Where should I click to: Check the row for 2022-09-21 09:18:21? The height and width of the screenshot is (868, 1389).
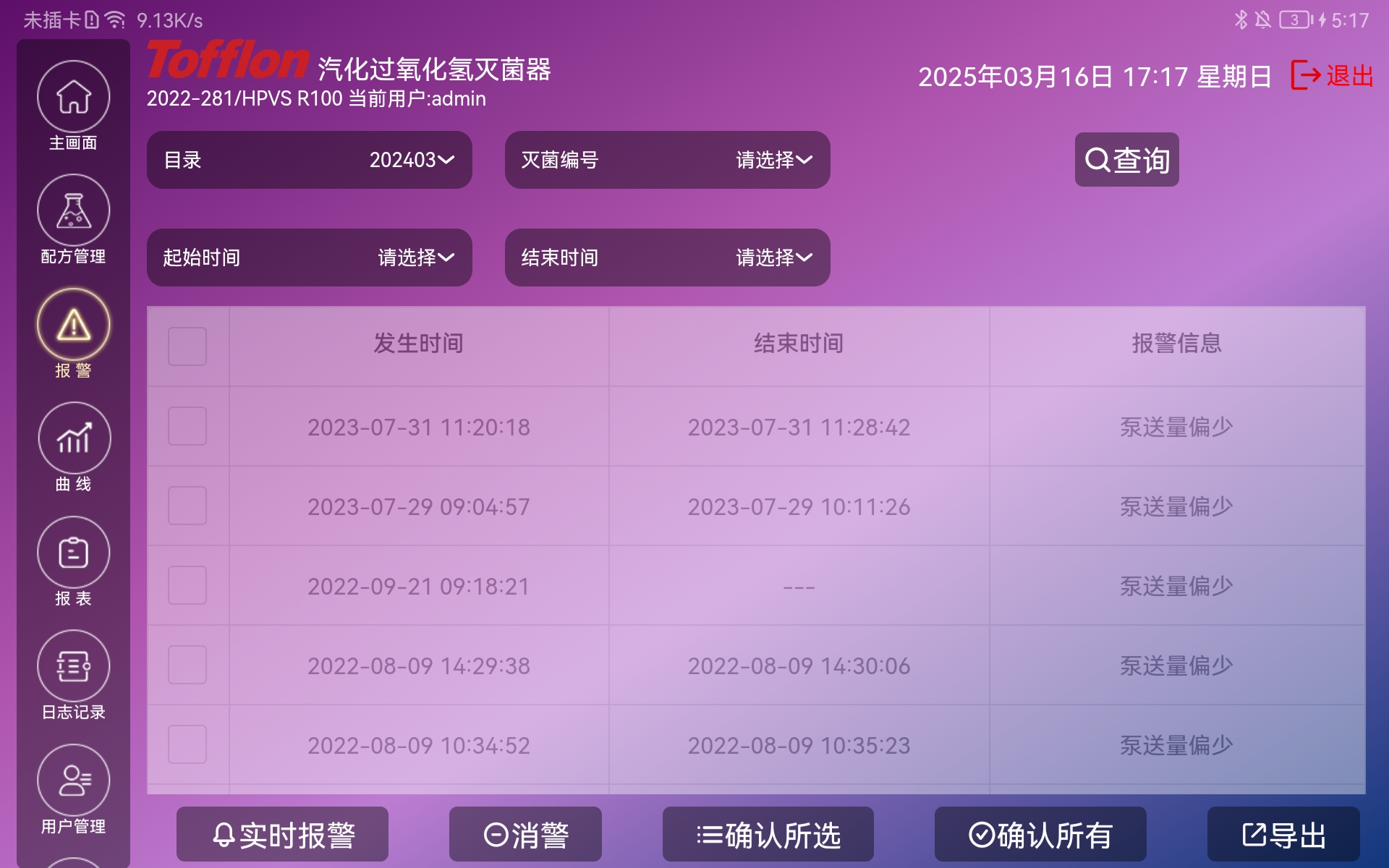click(187, 585)
